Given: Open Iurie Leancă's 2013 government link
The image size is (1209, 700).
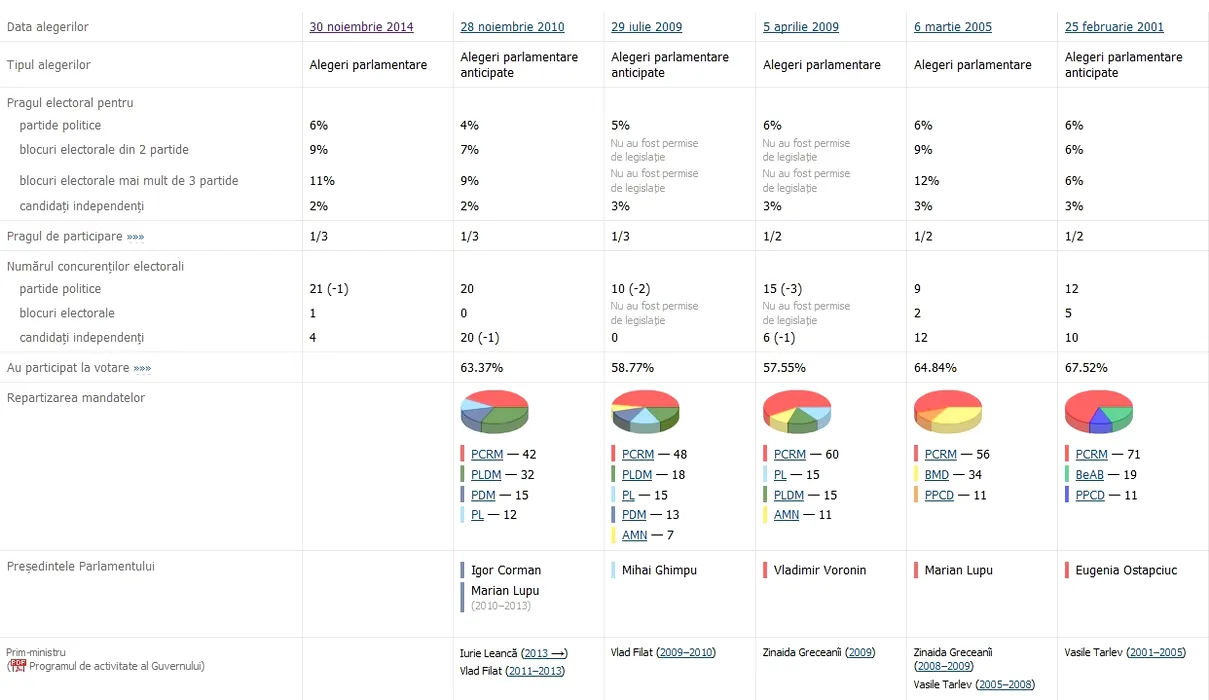Looking at the screenshot, I should click(544, 653).
